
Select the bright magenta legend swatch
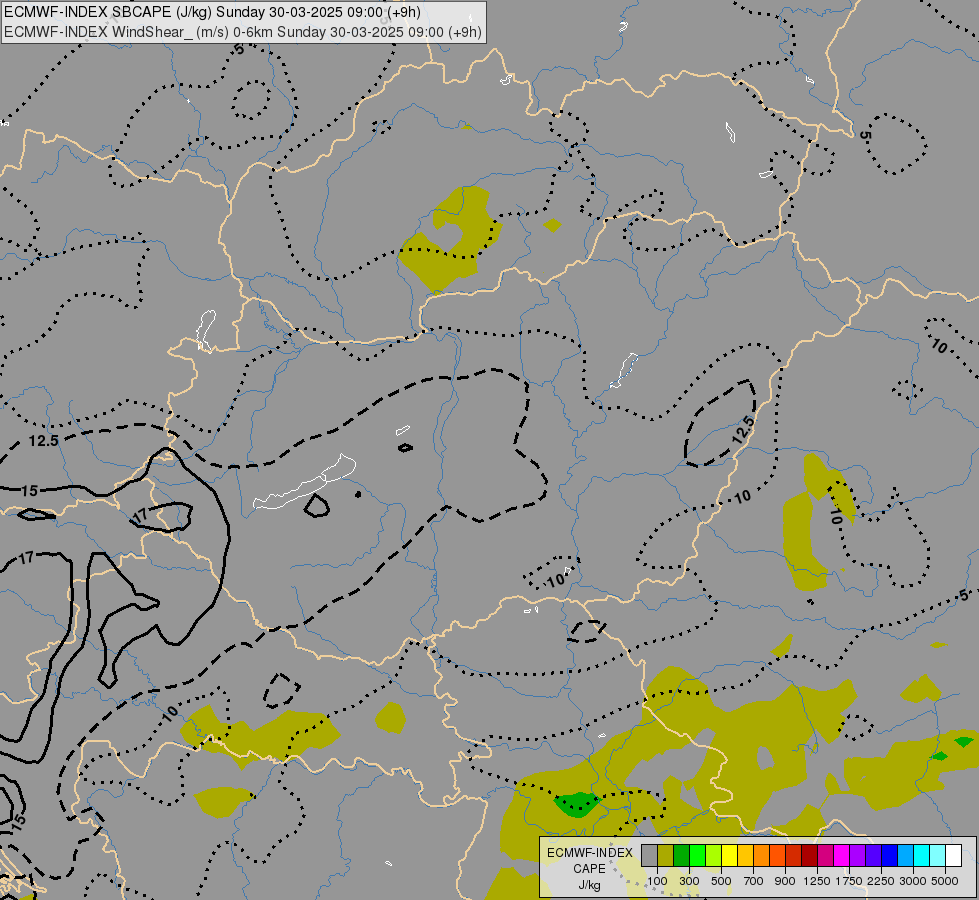(x=842, y=856)
